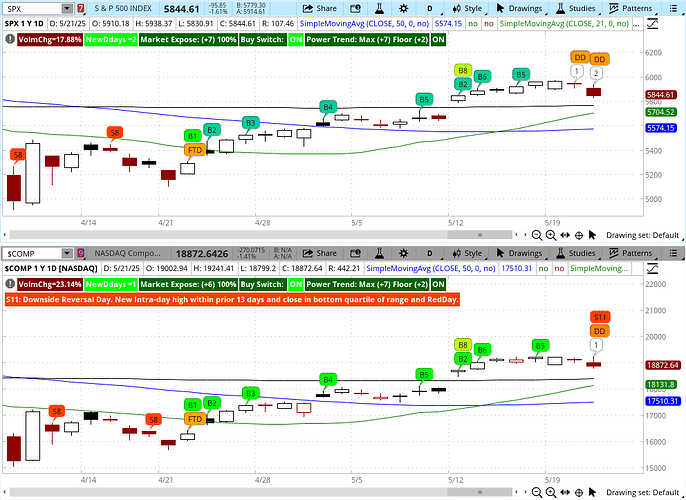Click the scroll left arrow under the $COMP chart
The image size is (686, 500).
[x=5, y=493]
